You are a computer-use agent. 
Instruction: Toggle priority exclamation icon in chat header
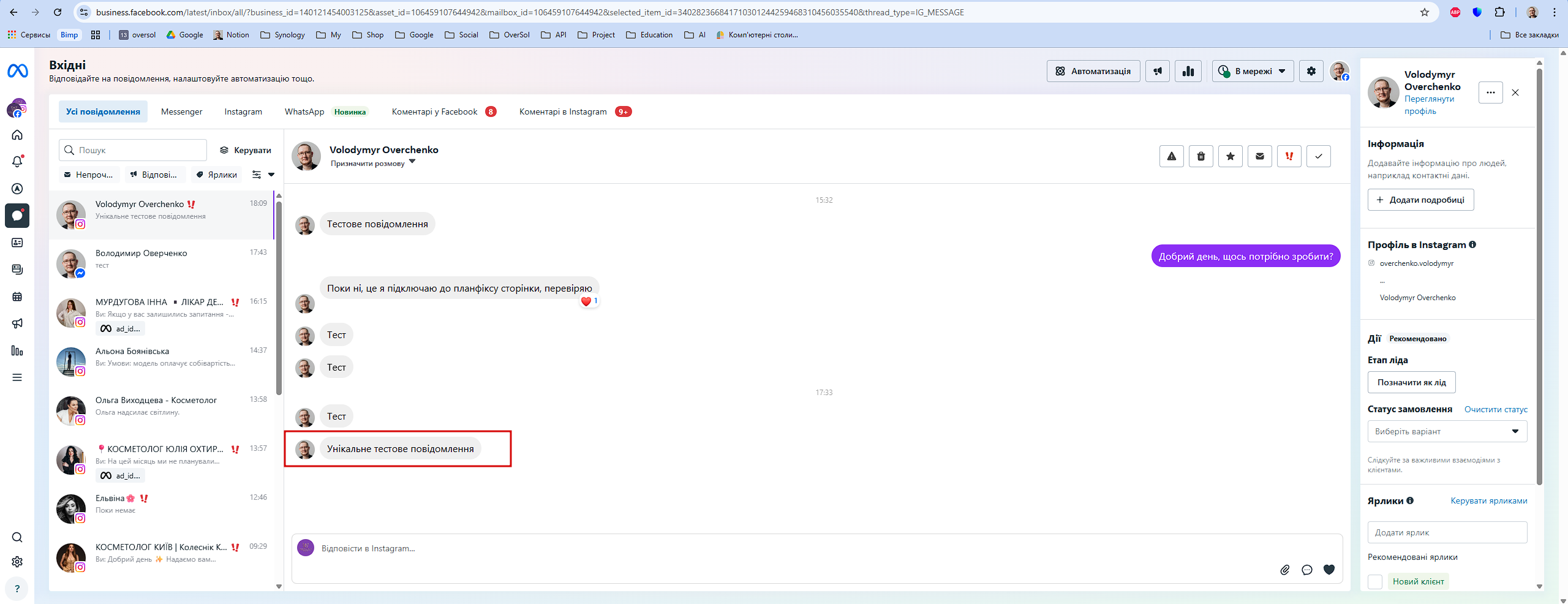1289,156
